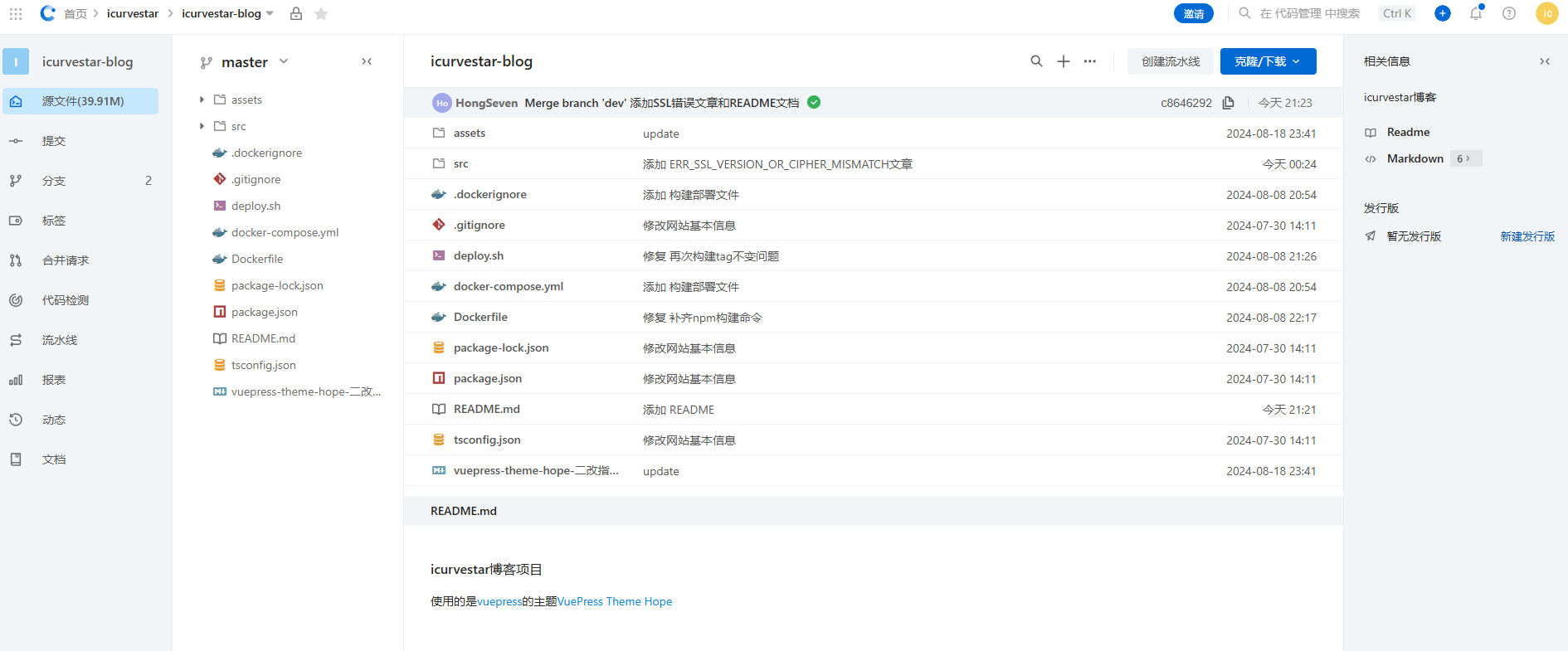Open the more options ellipsis menu
Image resolution: width=1568 pixels, height=651 pixels.
point(1090,61)
